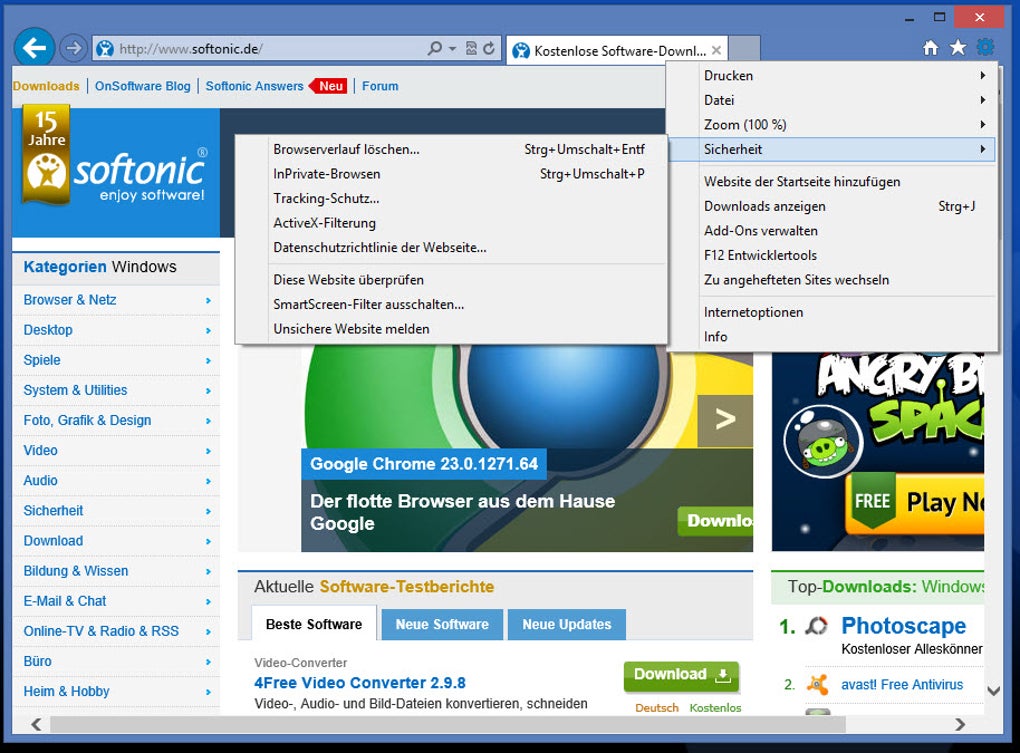1020x753 pixels.
Task: Open Datenschutzrichtlinie der Webseite...
Action: (x=451, y=248)
